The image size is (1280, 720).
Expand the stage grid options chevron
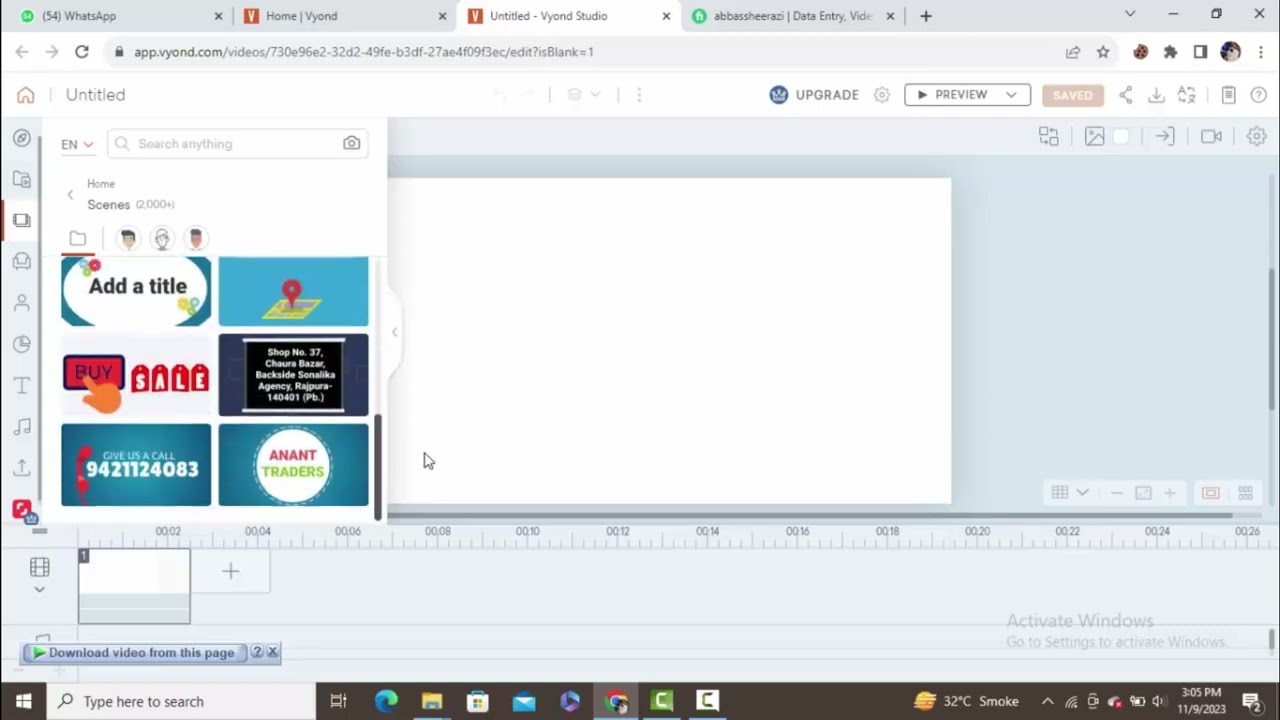pos(1083,493)
